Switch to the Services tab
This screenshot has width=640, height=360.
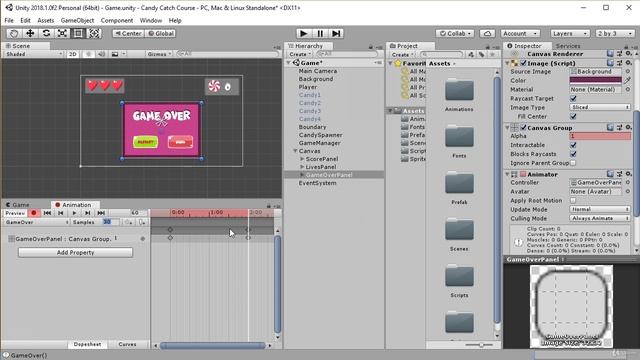[x=568, y=46]
